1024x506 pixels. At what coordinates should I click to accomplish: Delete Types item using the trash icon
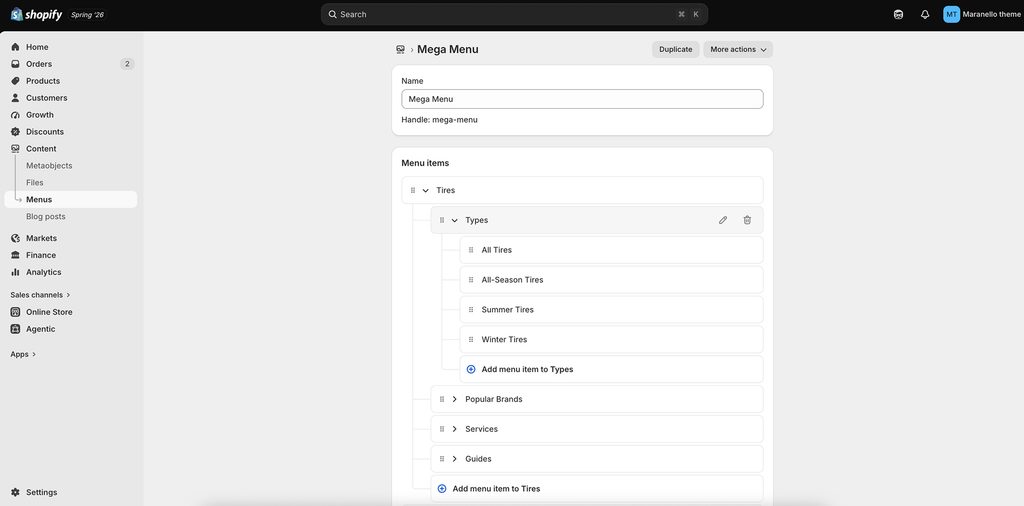(747, 220)
